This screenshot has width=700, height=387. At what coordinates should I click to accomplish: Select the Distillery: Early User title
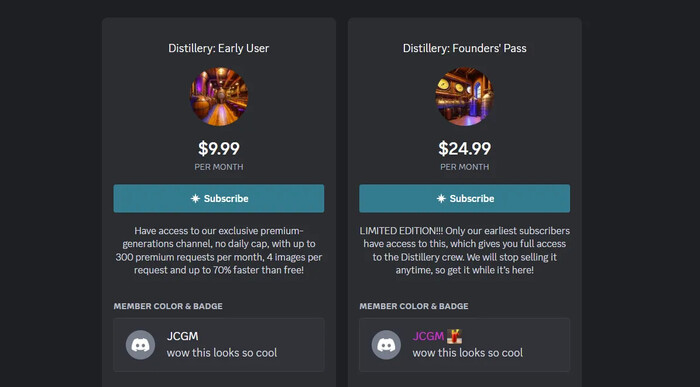219,48
